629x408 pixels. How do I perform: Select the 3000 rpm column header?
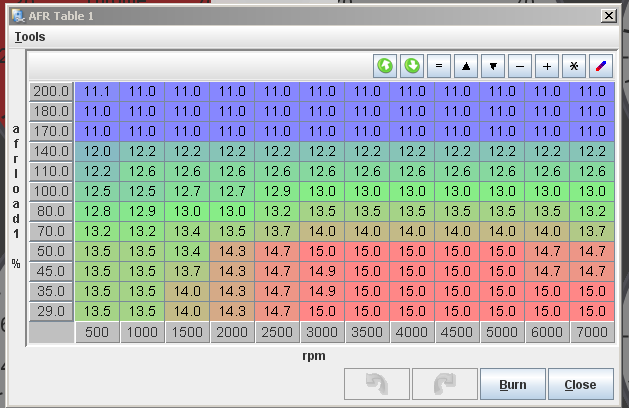point(322,332)
